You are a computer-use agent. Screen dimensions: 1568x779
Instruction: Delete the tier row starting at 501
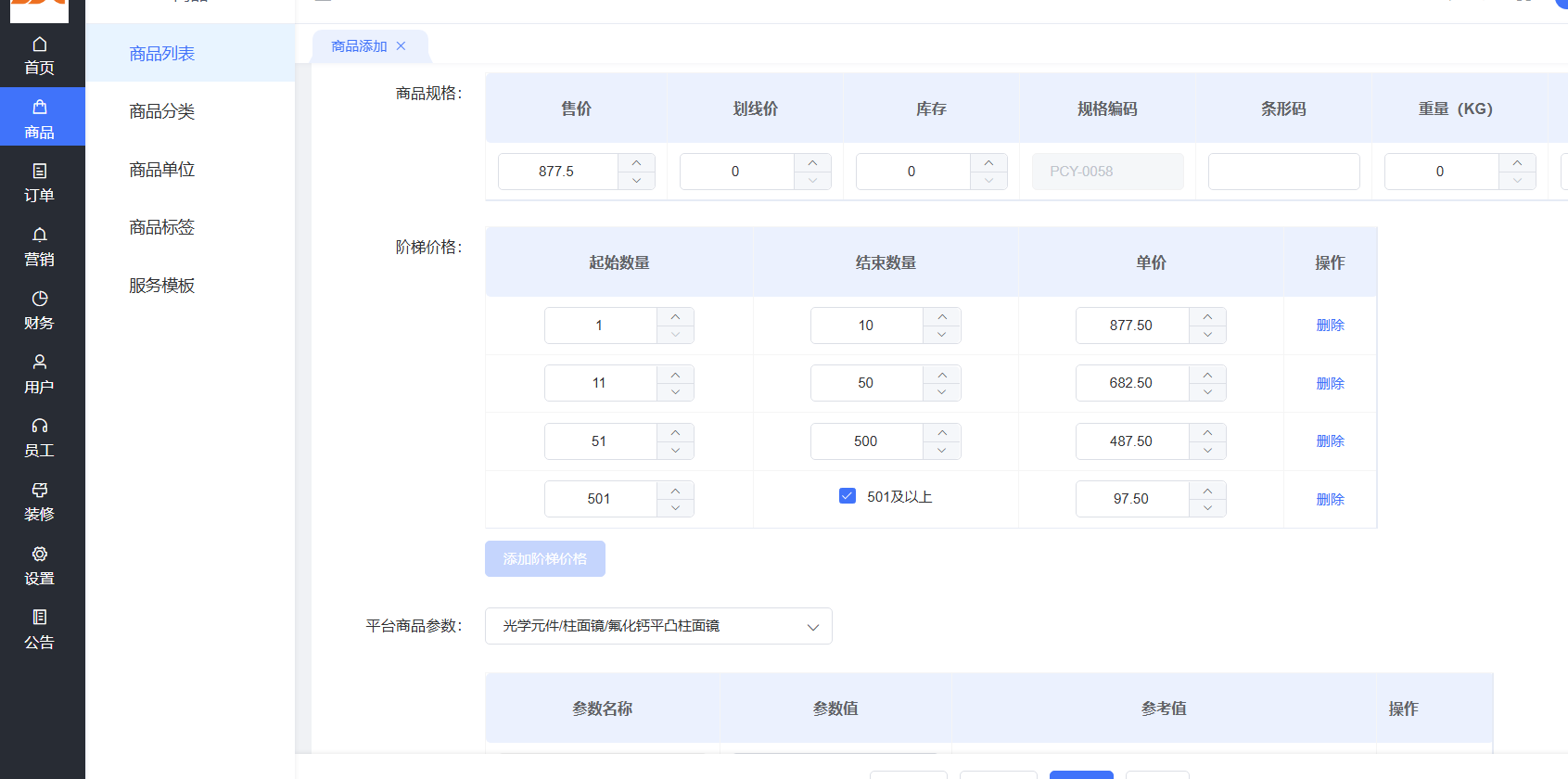pyautogui.click(x=1330, y=499)
